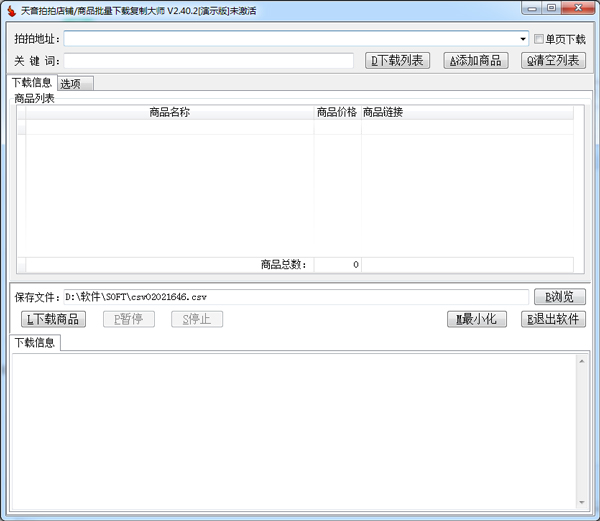This screenshot has width=600, height=521.
Task: Click the M最小化 button
Action: [477, 319]
